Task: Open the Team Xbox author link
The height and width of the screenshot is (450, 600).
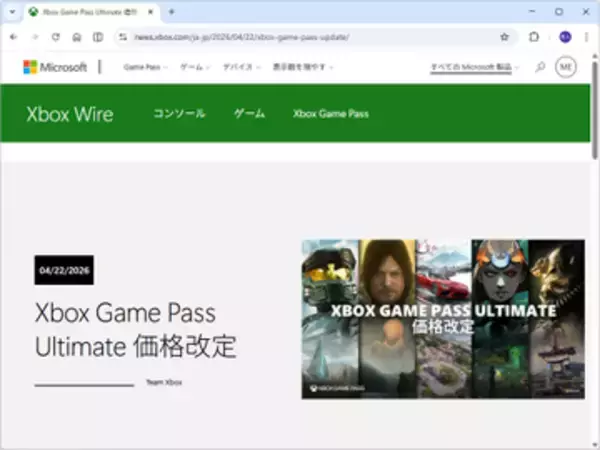Action: [x=164, y=382]
